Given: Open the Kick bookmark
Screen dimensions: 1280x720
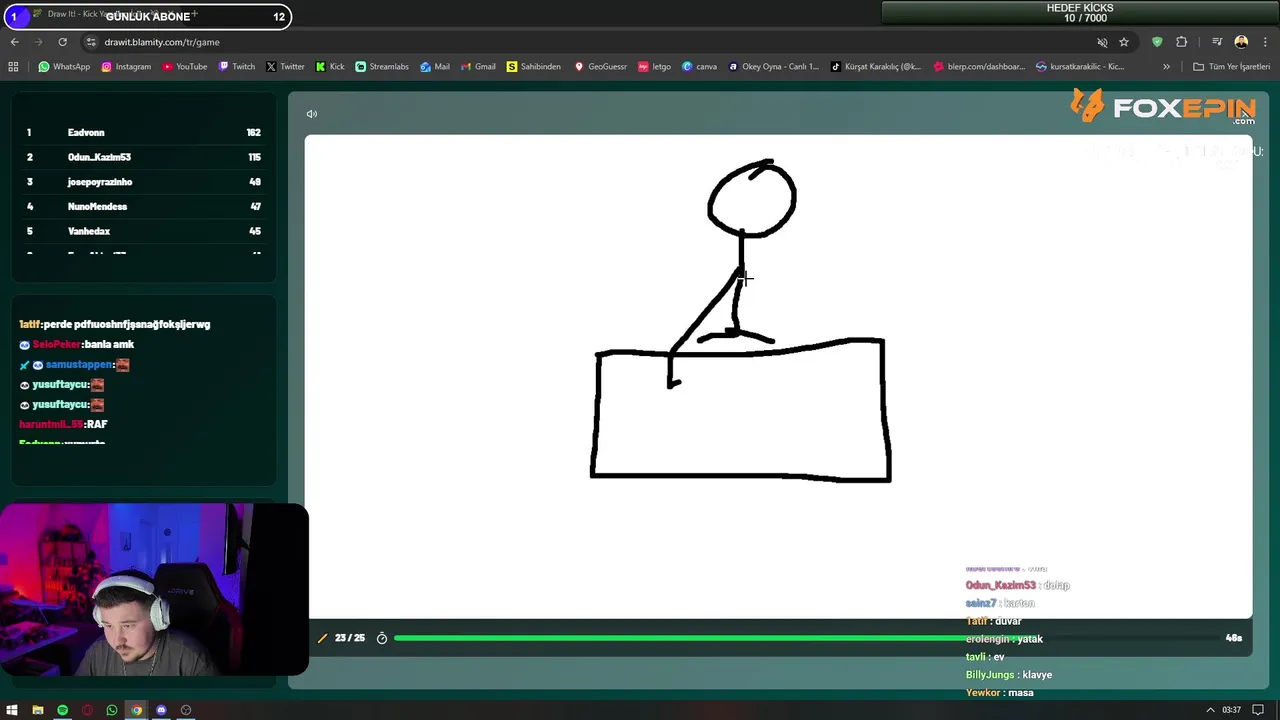Looking at the screenshot, I should (330, 67).
